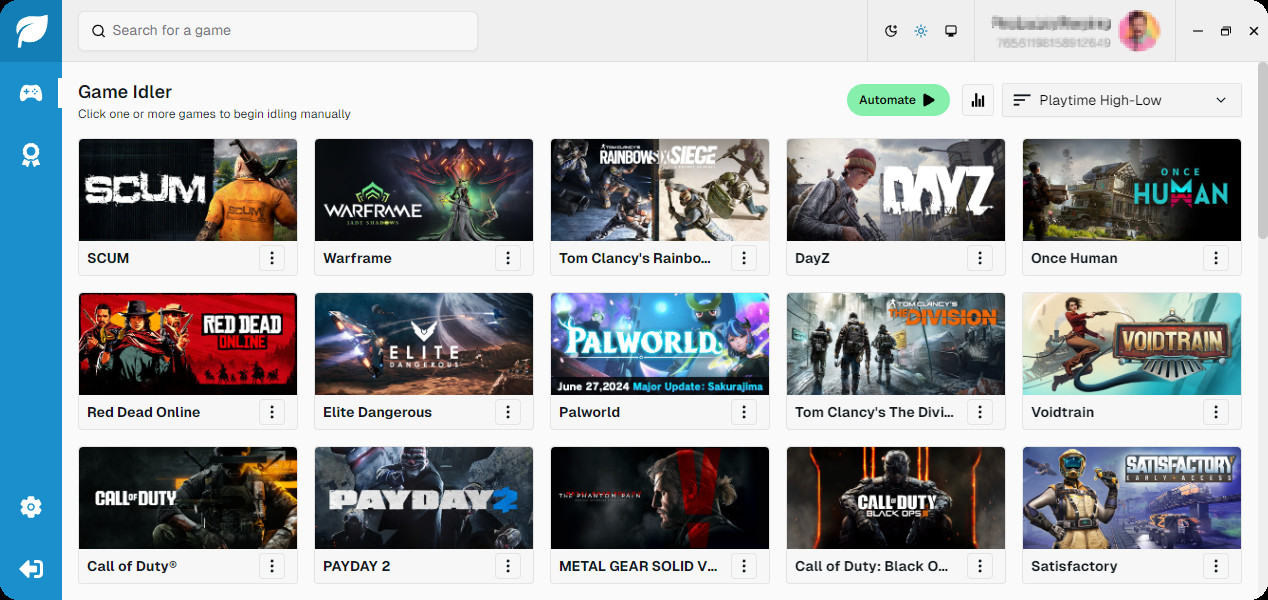
Task: Select the Call of Duty® thumbnail
Action: [188, 498]
